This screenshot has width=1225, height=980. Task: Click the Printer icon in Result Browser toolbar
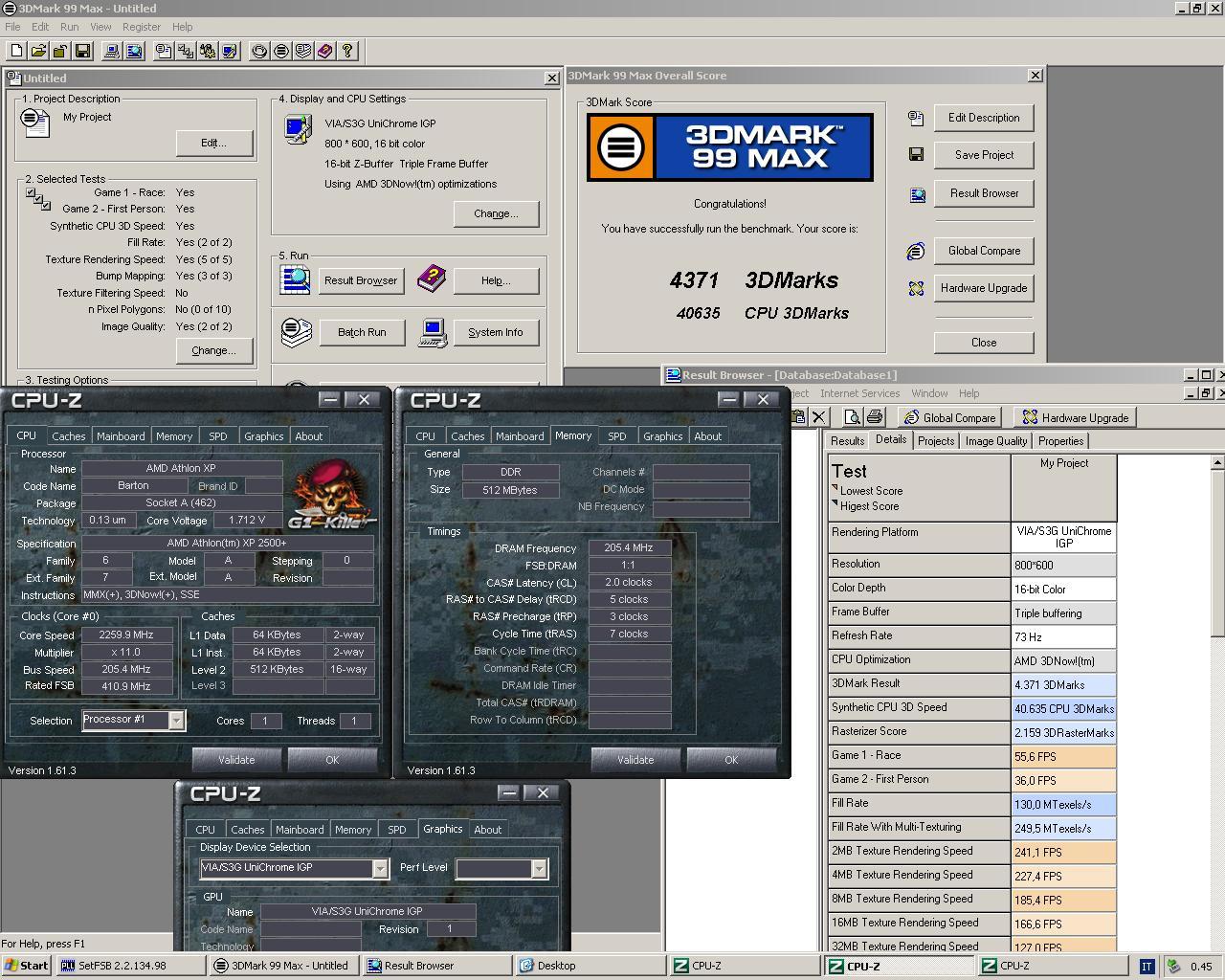click(875, 416)
